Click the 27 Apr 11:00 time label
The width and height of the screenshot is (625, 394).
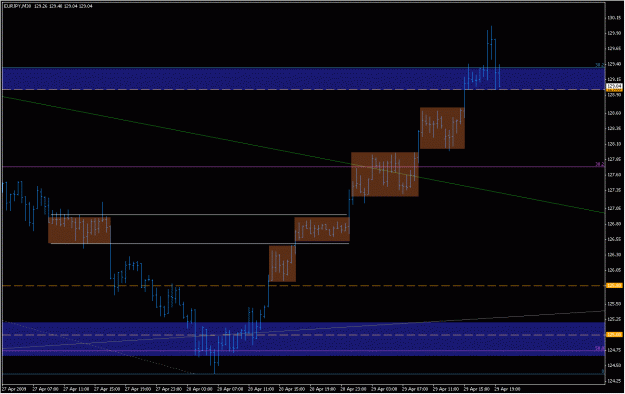tap(76, 389)
